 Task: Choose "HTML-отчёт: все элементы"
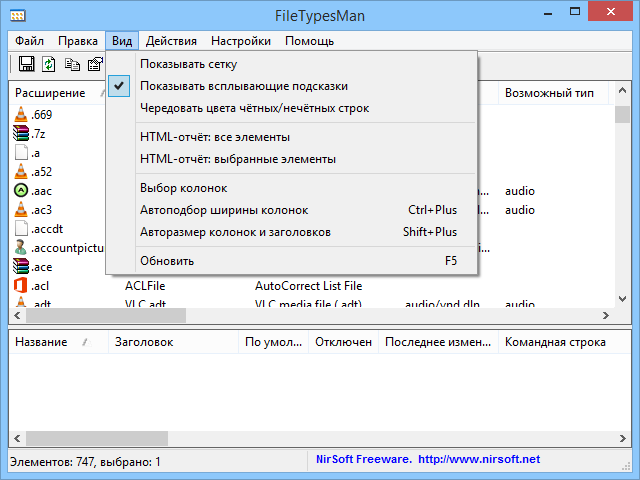[x=215, y=137]
